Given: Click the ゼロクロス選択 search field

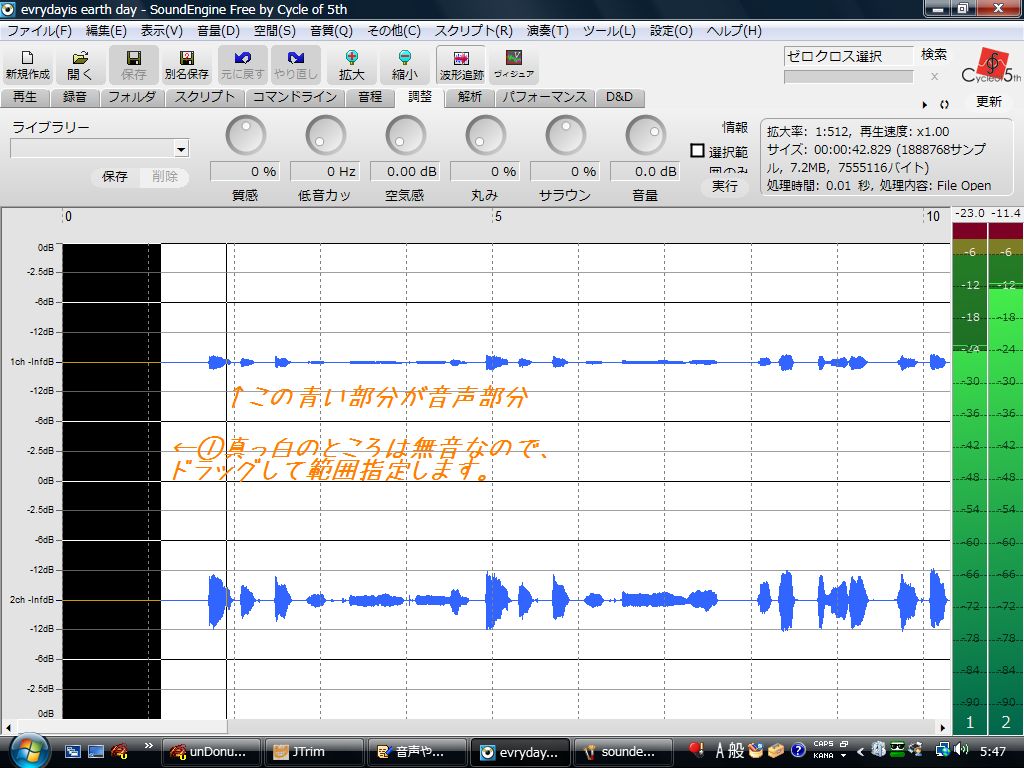Looking at the screenshot, I should [x=848, y=56].
